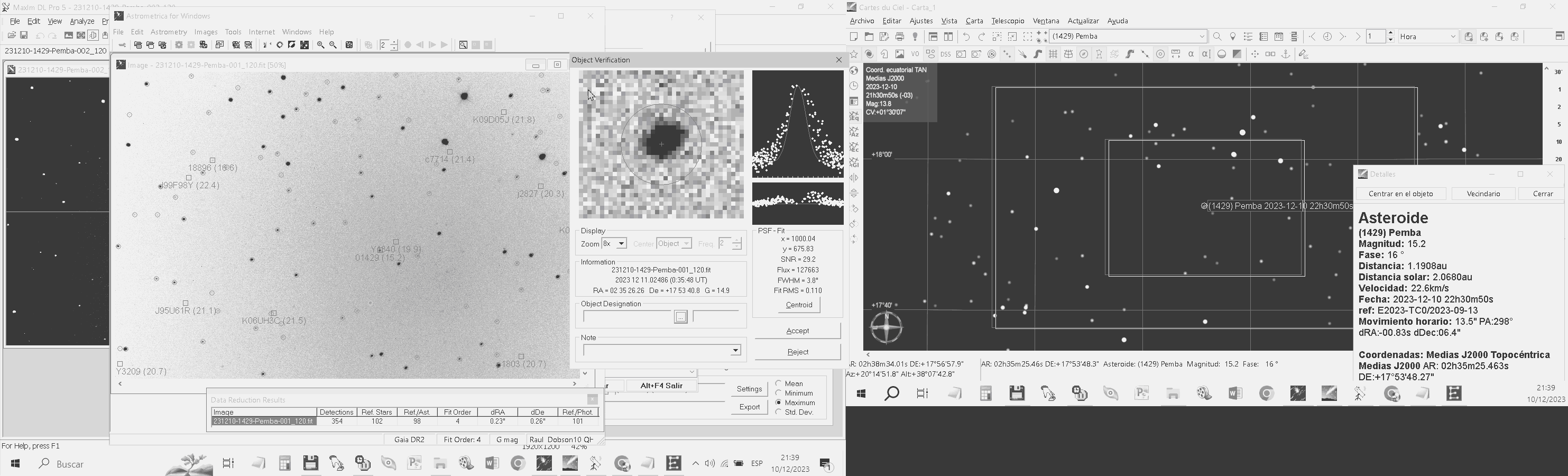1568x476 pixels.
Task: Click the anchor icon in Cartes du Ciel toolbar
Action: 1286,54
